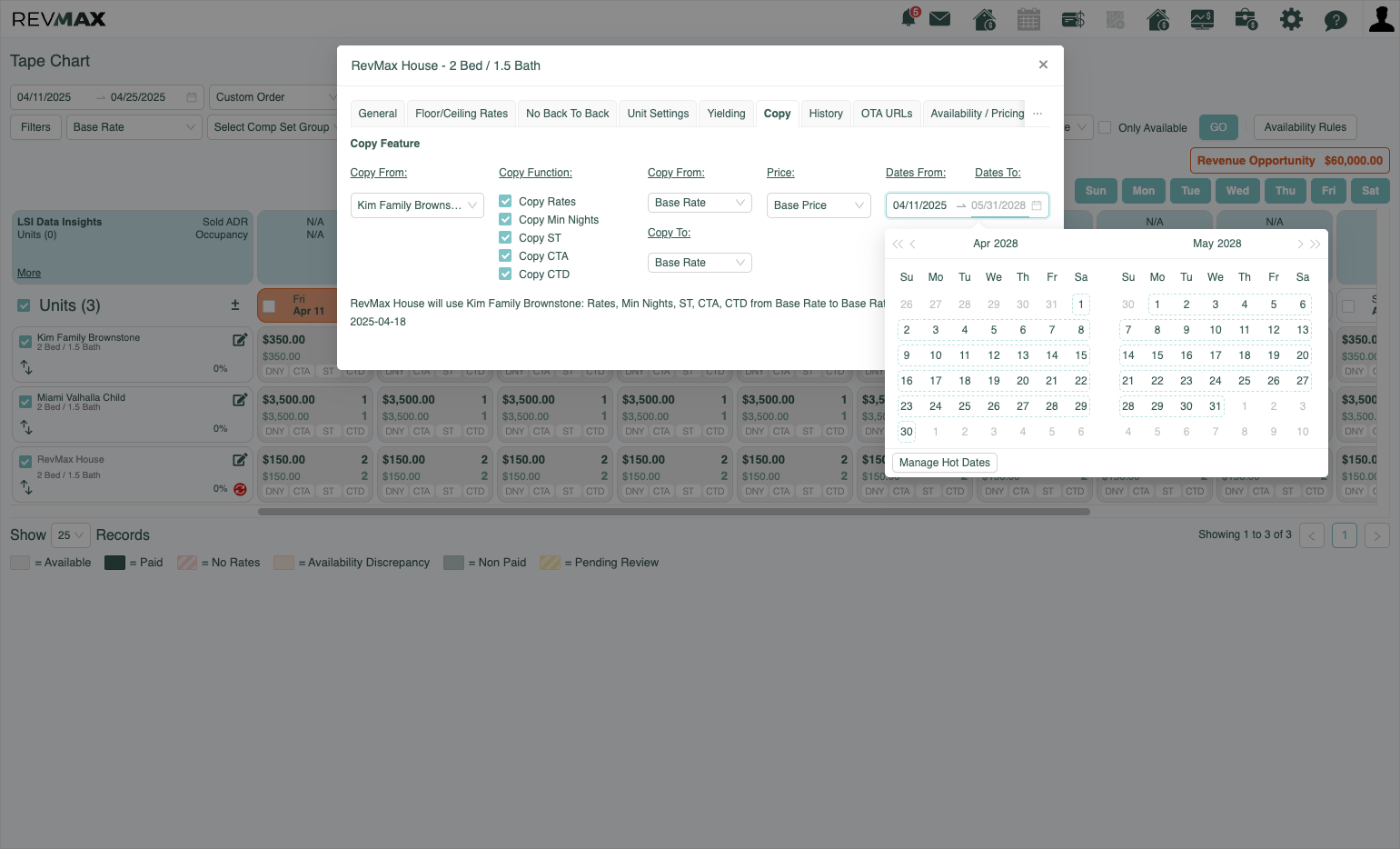This screenshot has width=1400, height=849.
Task: Click the Dates From input field
Action: (920, 205)
